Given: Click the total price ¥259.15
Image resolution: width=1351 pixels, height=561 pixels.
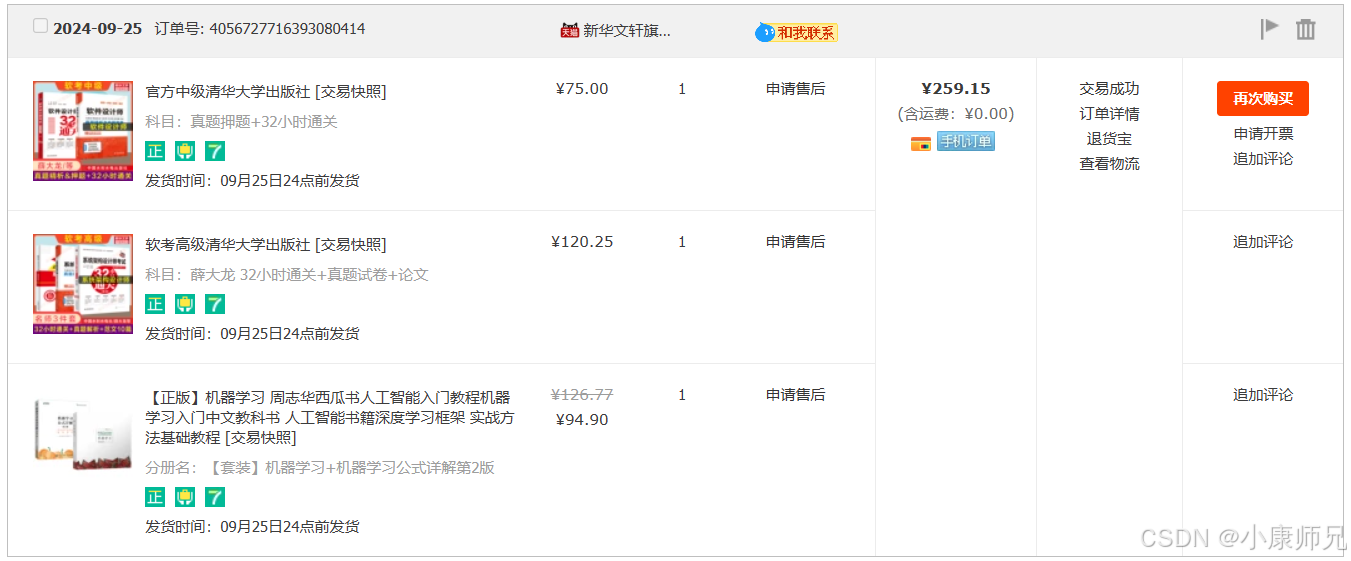Looking at the screenshot, I should (x=956, y=89).
